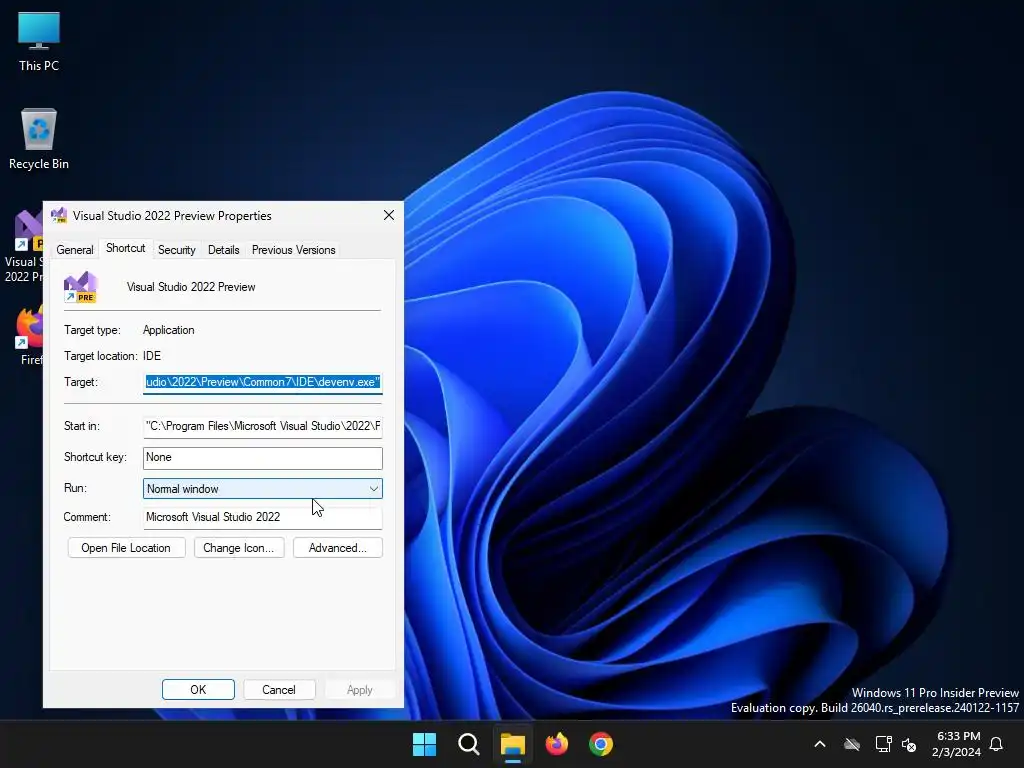Click into the Target field

(263, 382)
